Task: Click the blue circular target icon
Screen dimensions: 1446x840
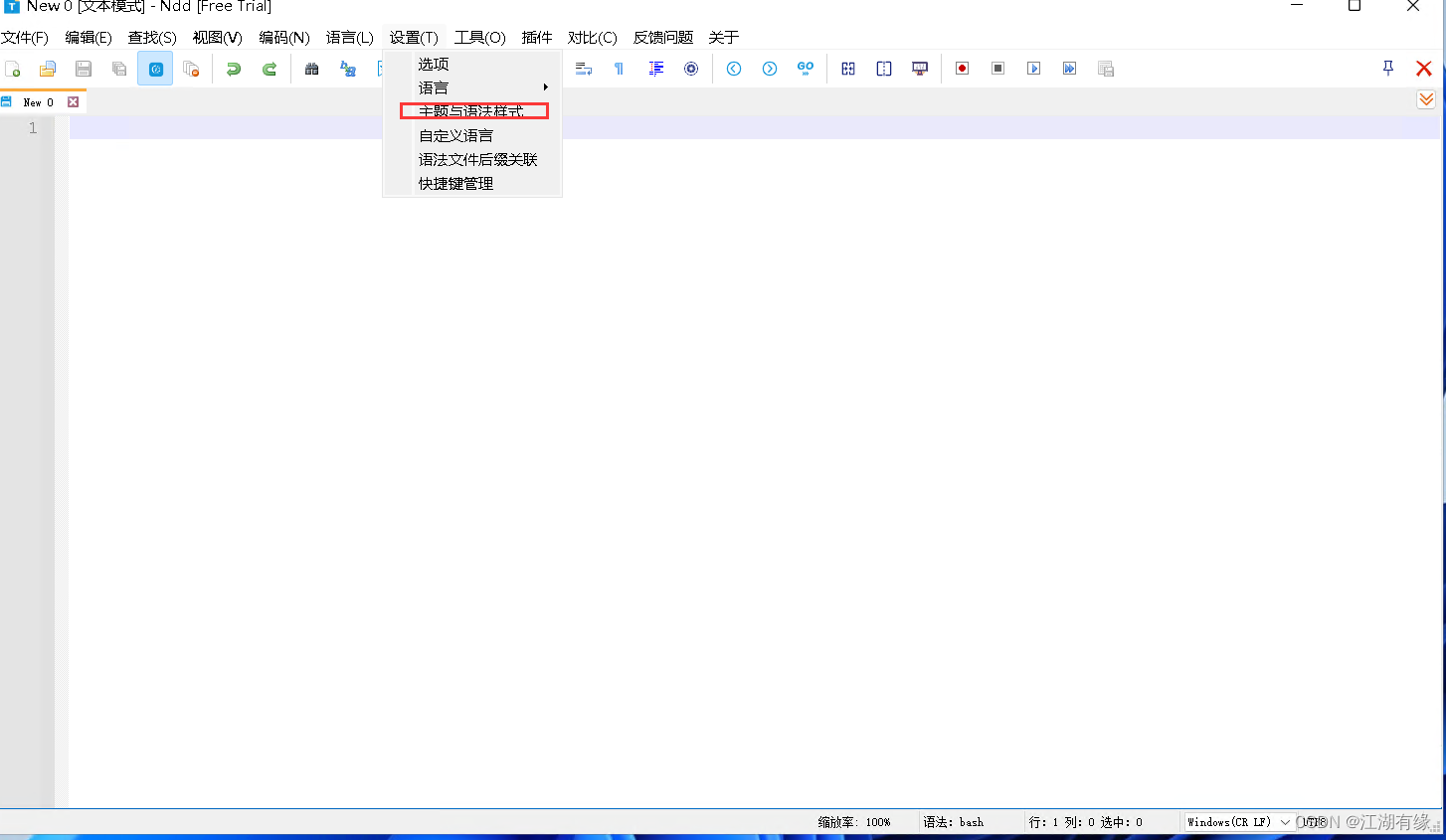Action: point(691,69)
